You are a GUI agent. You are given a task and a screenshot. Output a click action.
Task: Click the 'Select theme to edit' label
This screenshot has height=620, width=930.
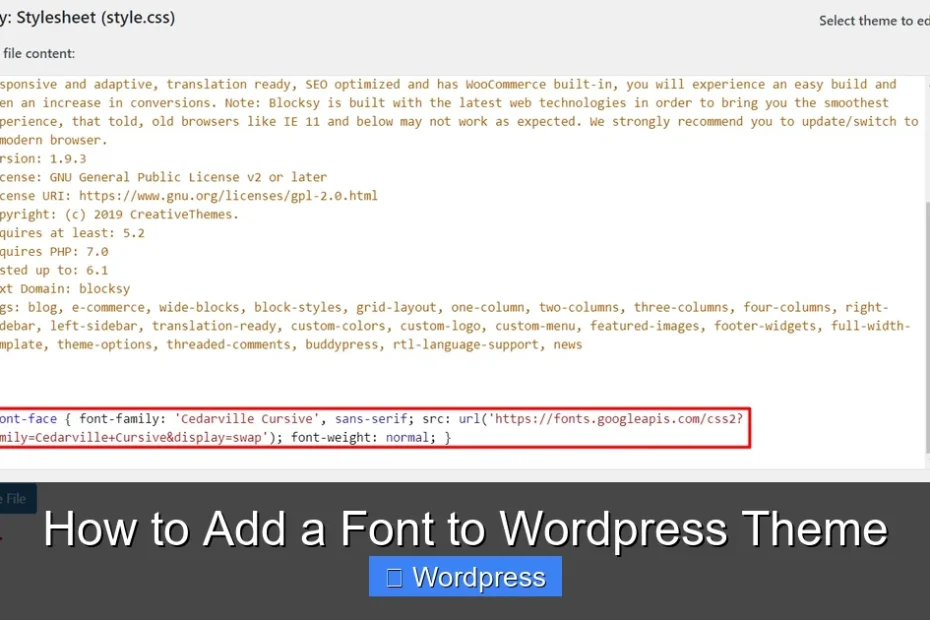874,21
